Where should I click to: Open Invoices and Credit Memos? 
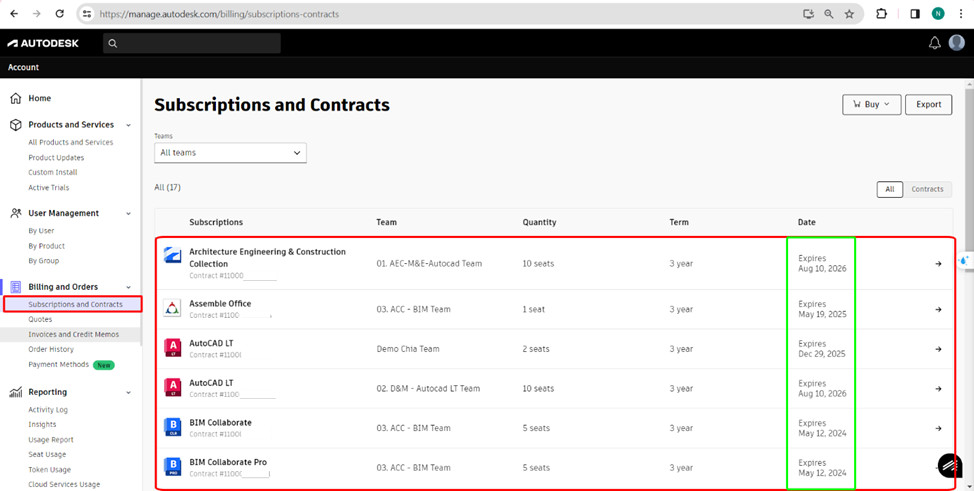point(73,334)
